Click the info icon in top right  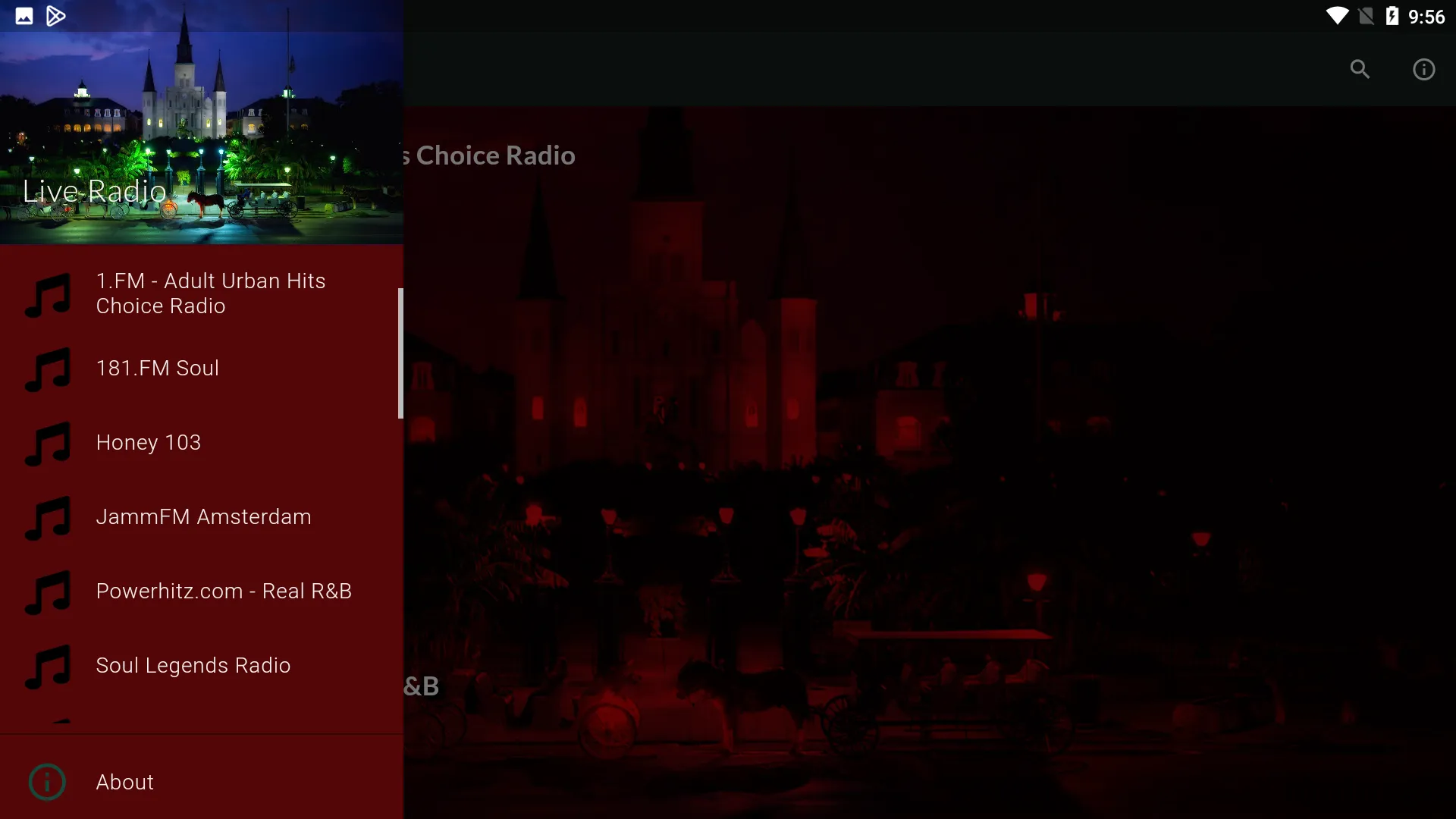coord(1423,69)
